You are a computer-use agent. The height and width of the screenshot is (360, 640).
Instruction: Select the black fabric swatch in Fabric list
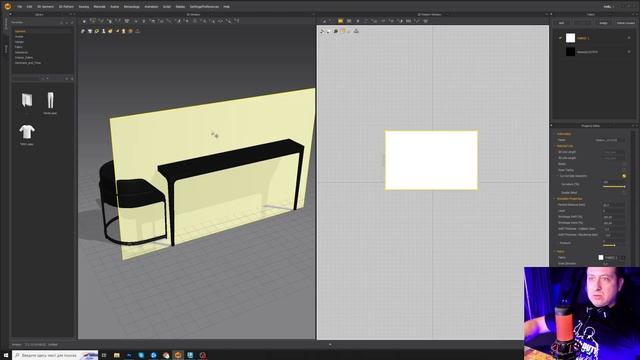(571, 52)
